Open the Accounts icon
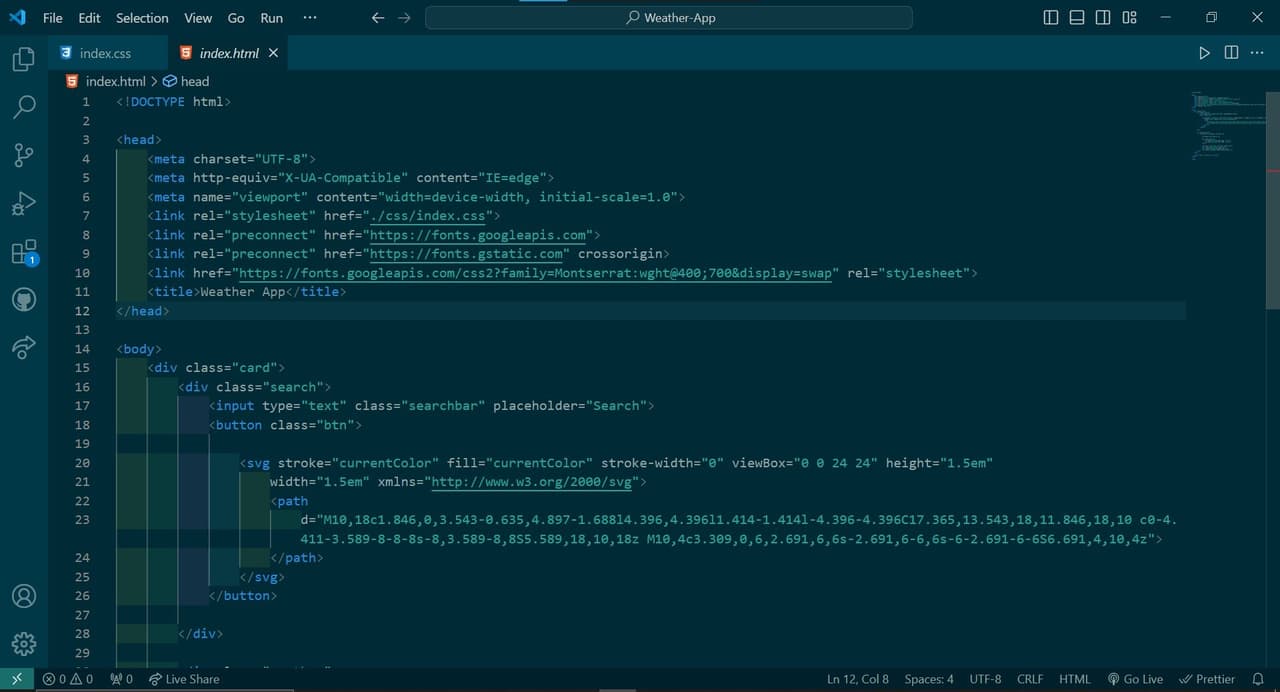This screenshot has height=692, width=1280. 24,595
